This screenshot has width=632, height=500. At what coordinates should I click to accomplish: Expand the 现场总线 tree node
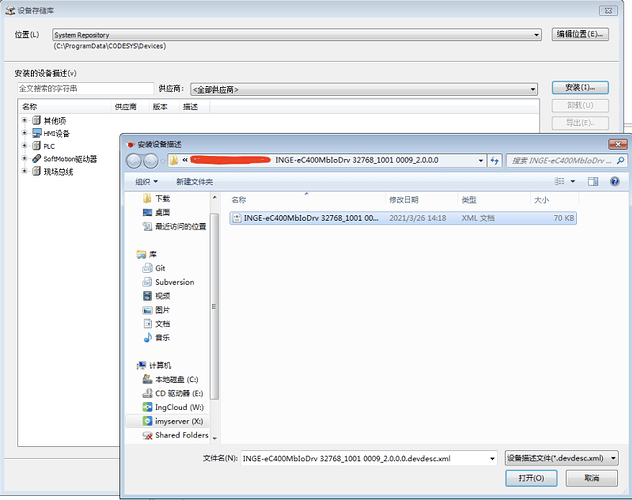tap(24, 171)
